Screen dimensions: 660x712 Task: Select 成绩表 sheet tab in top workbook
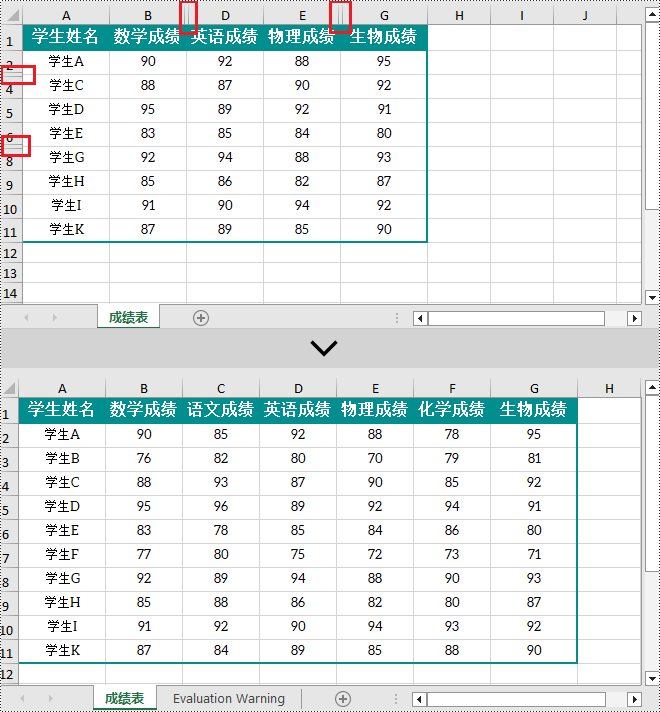tap(129, 316)
